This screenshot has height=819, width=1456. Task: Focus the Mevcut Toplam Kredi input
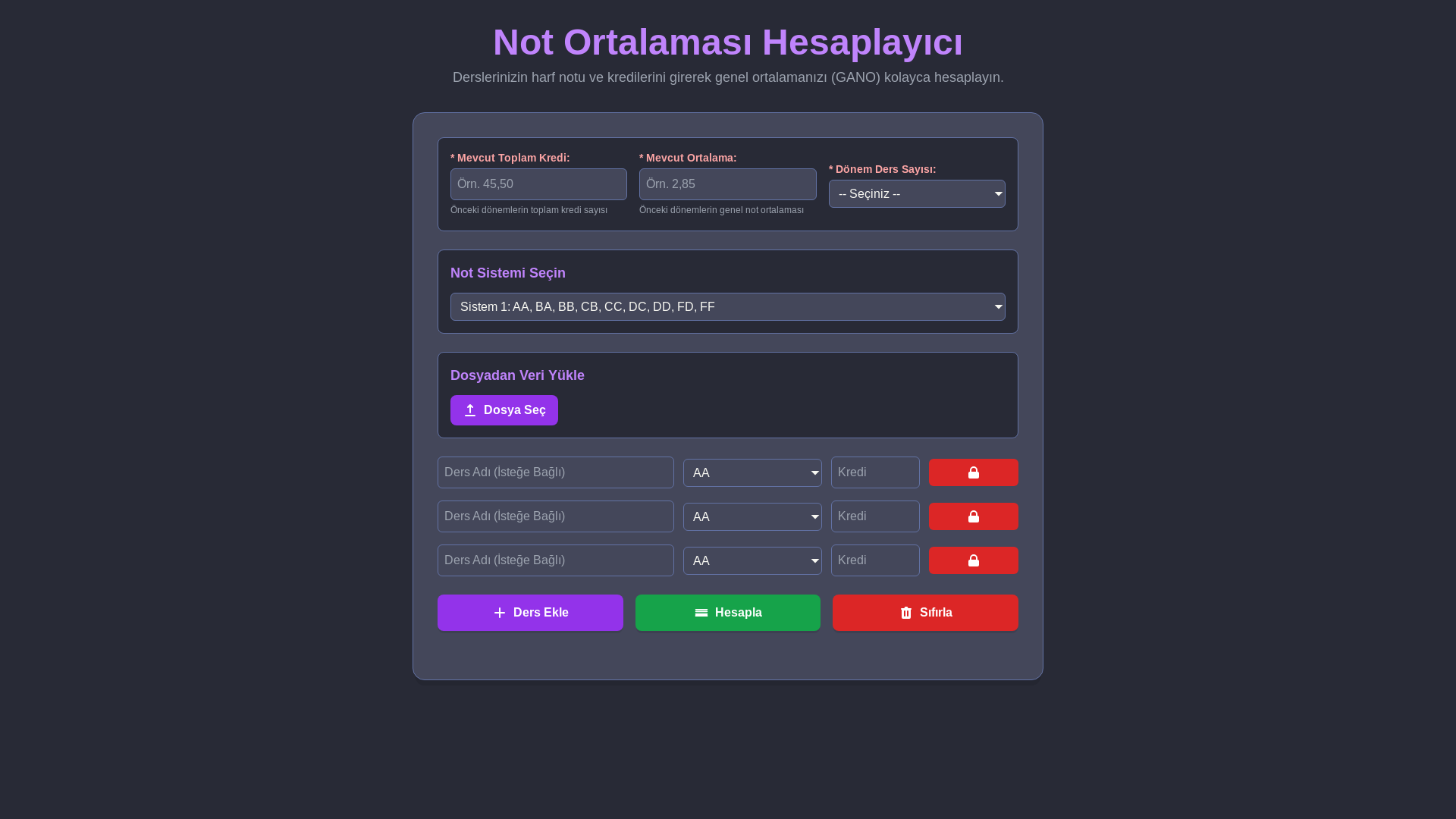(x=538, y=184)
